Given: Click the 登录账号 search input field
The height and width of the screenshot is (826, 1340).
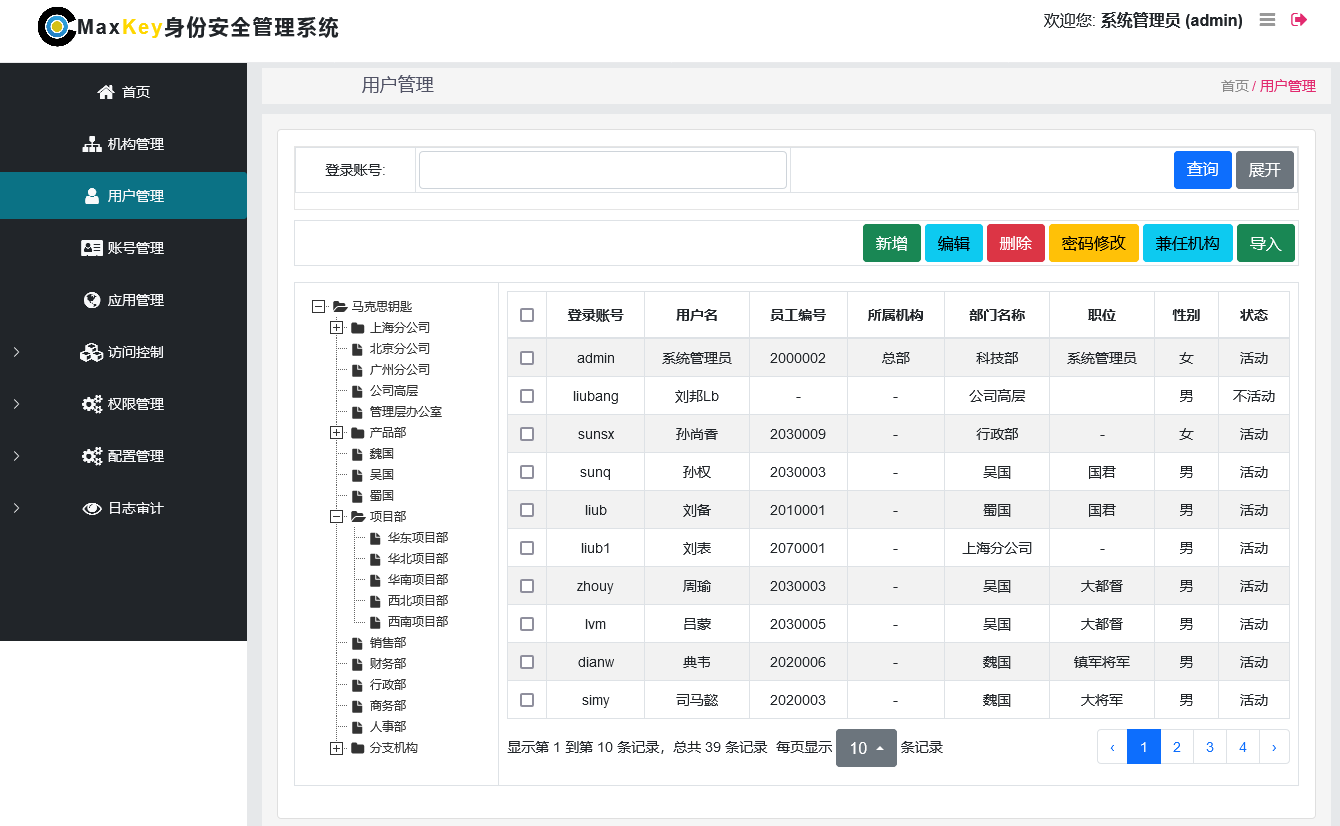Looking at the screenshot, I should coord(602,170).
